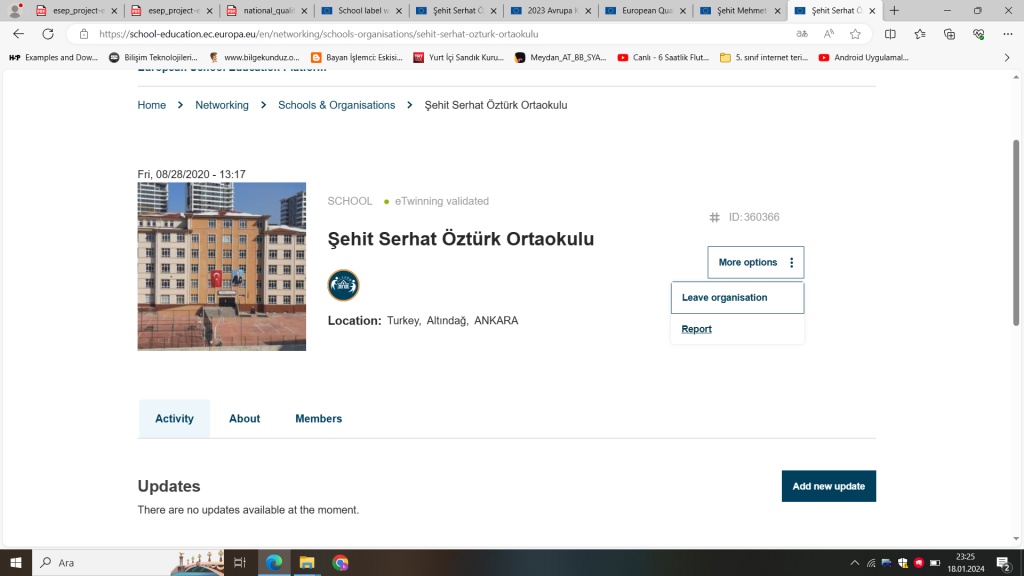Click the ID: 360366 text

(754, 217)
